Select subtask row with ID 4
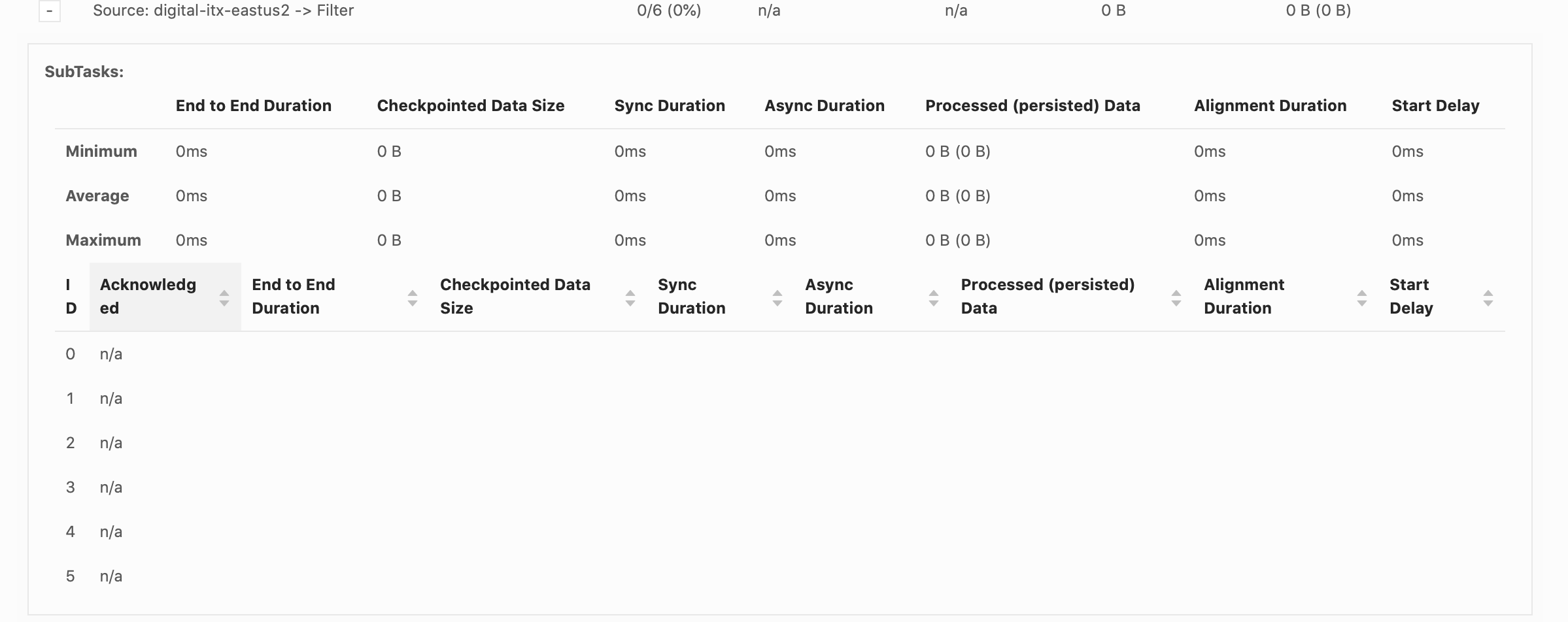Screen dimensions: 1568x622 click(x=71, y=532)
